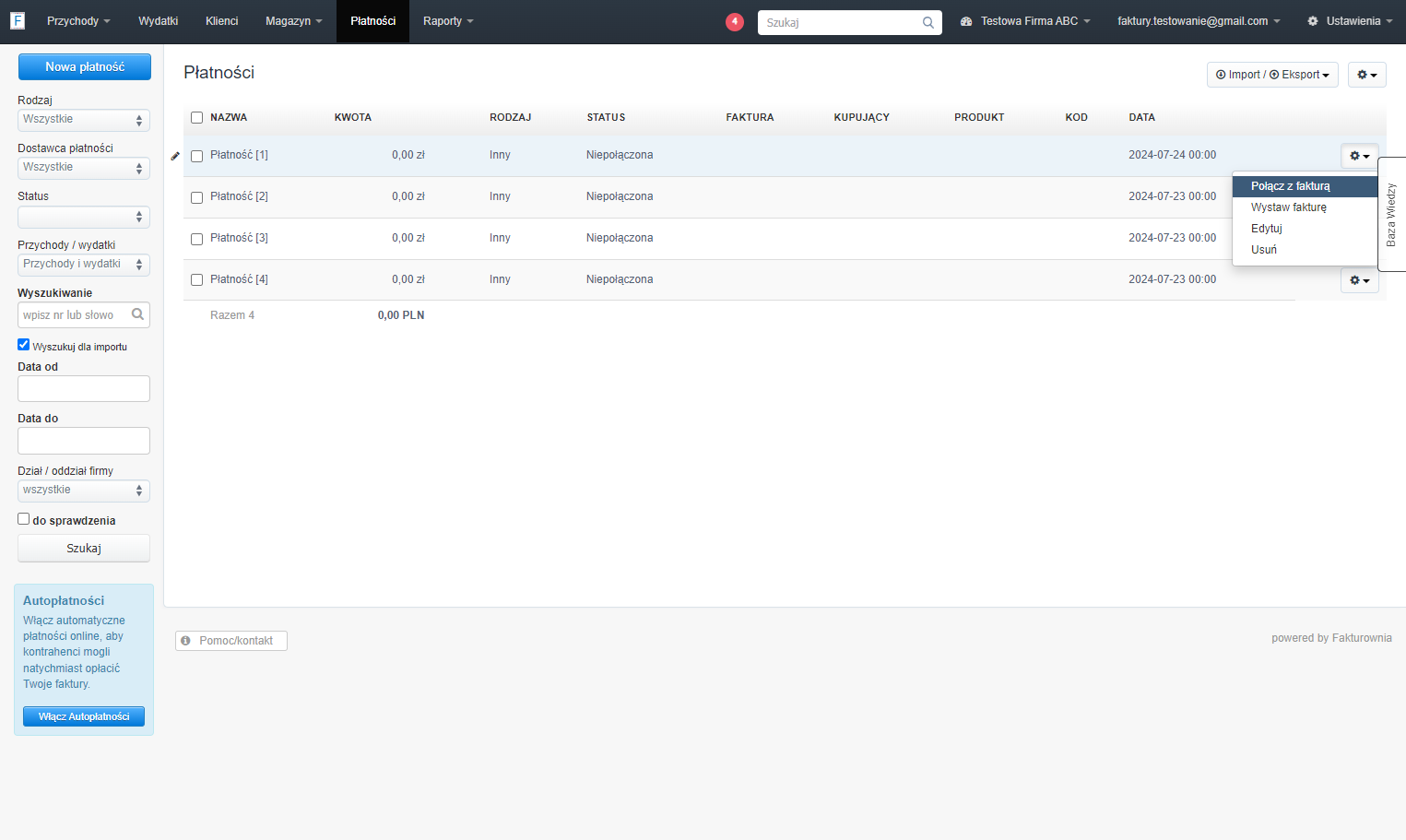1406x840 pixels.
Task: Go to the Wydatki section
Action: tap(159, 21)
